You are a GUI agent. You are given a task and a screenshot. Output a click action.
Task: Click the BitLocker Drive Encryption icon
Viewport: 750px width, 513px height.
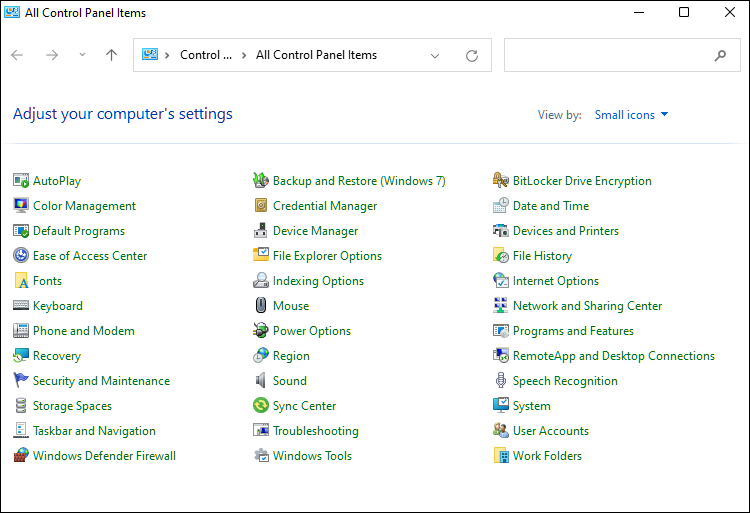click(x=501, y=181)
